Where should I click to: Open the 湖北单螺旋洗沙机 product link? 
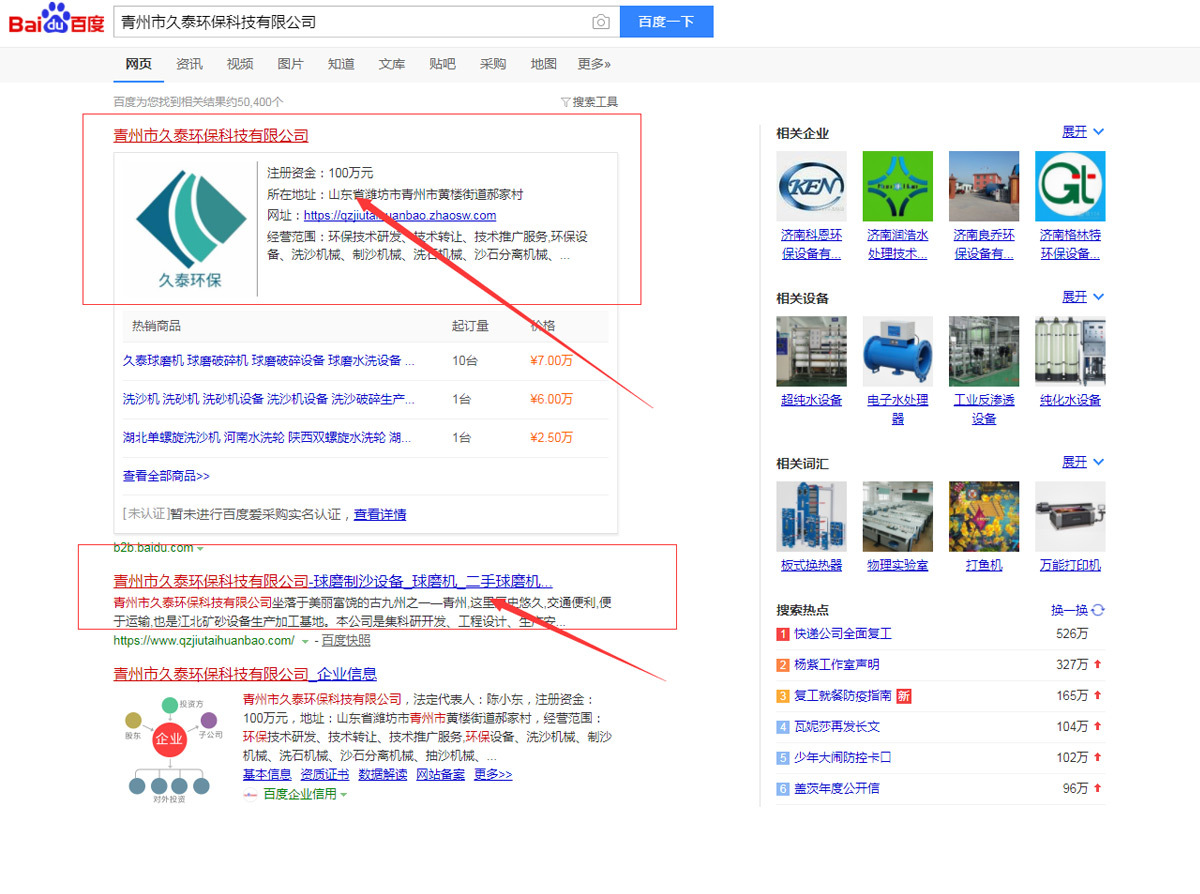(x=268, y=437)
